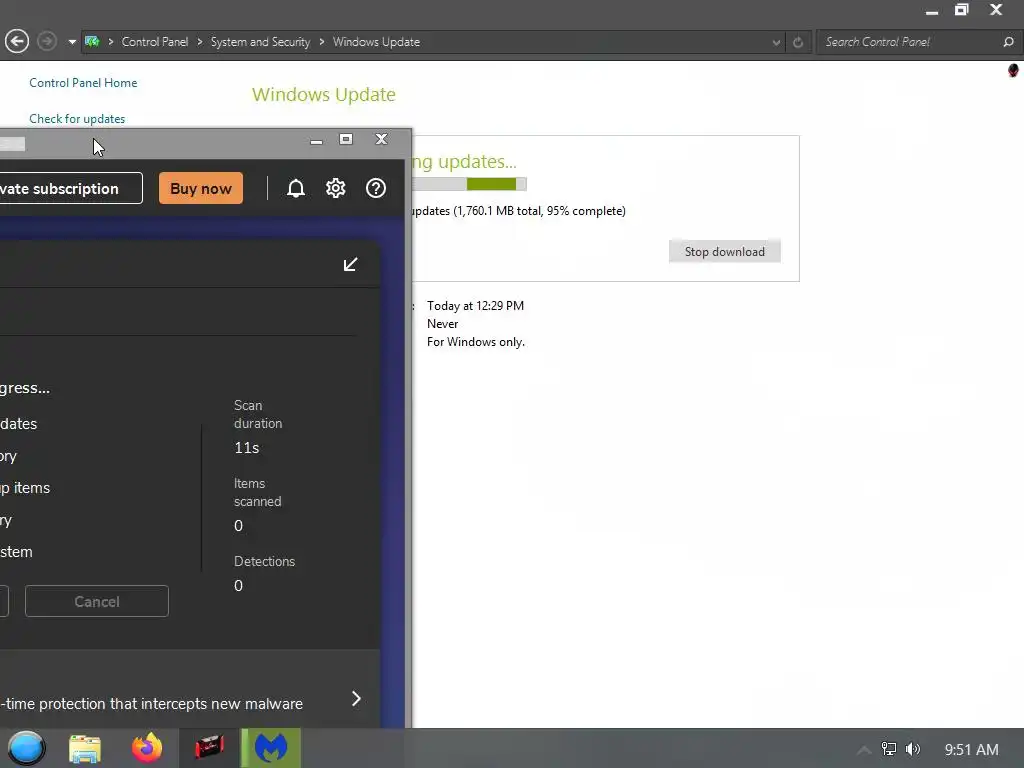Click the search magnifier icon
The height and width of the screenshot is (768, 1024).
(1008, 42)
